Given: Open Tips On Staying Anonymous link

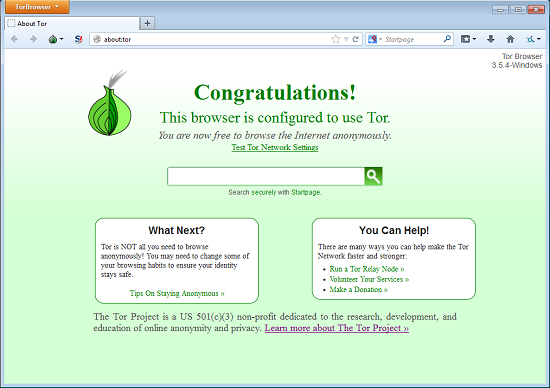Looking at the screenshot, I should 177,293.
